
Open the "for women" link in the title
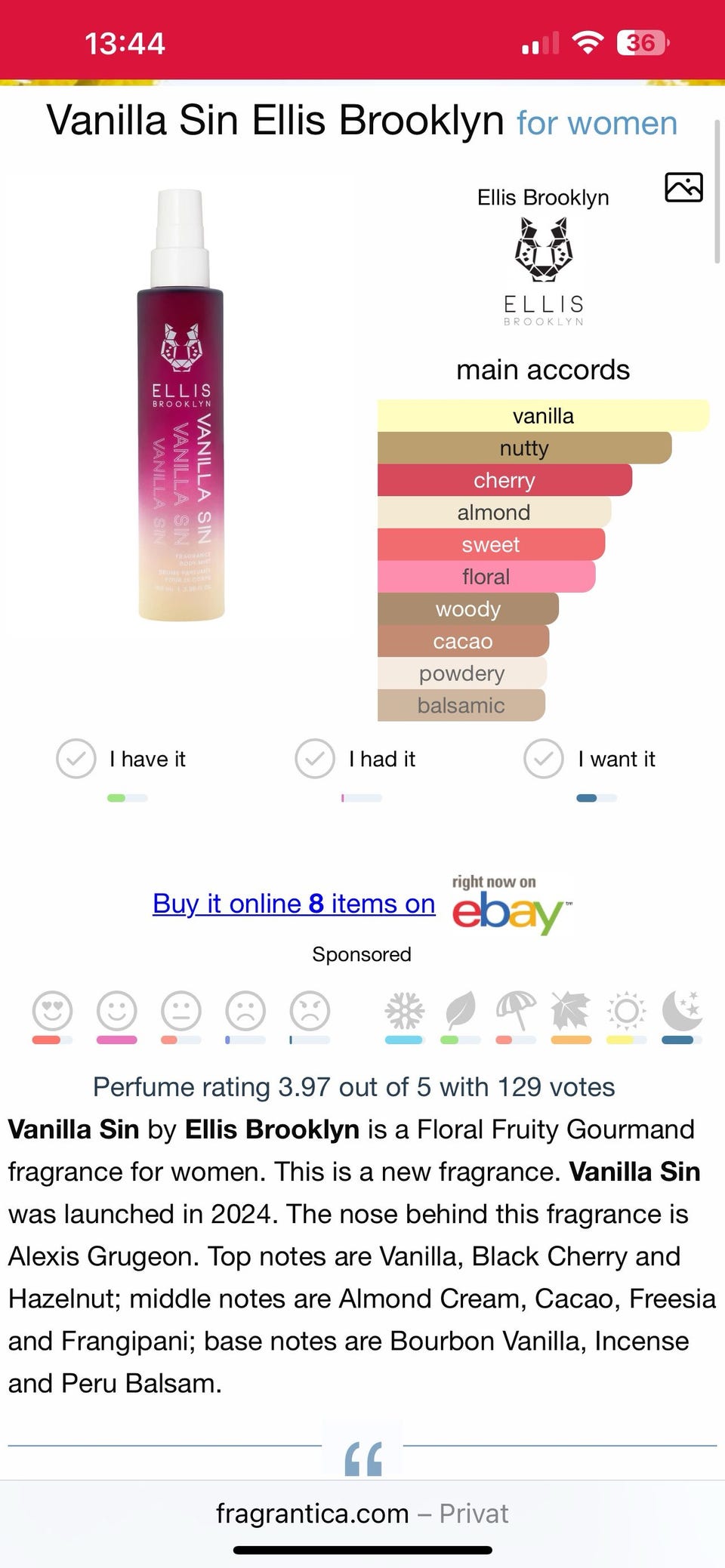(597, 123)
